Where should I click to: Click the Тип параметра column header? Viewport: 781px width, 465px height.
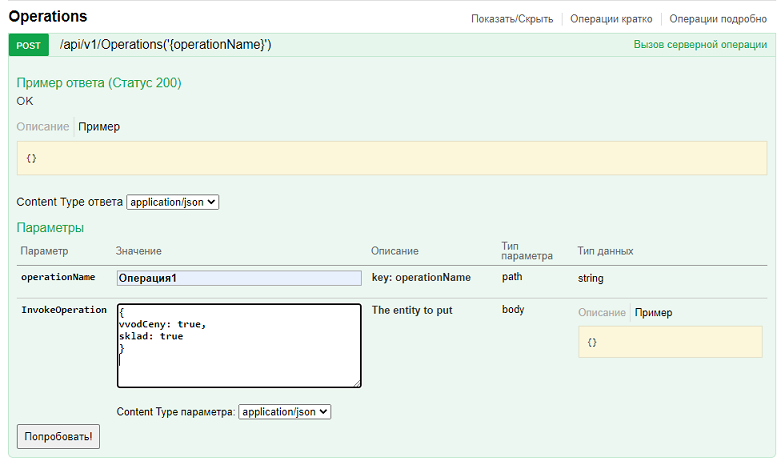pyautogui.click(x=526, y=251)
